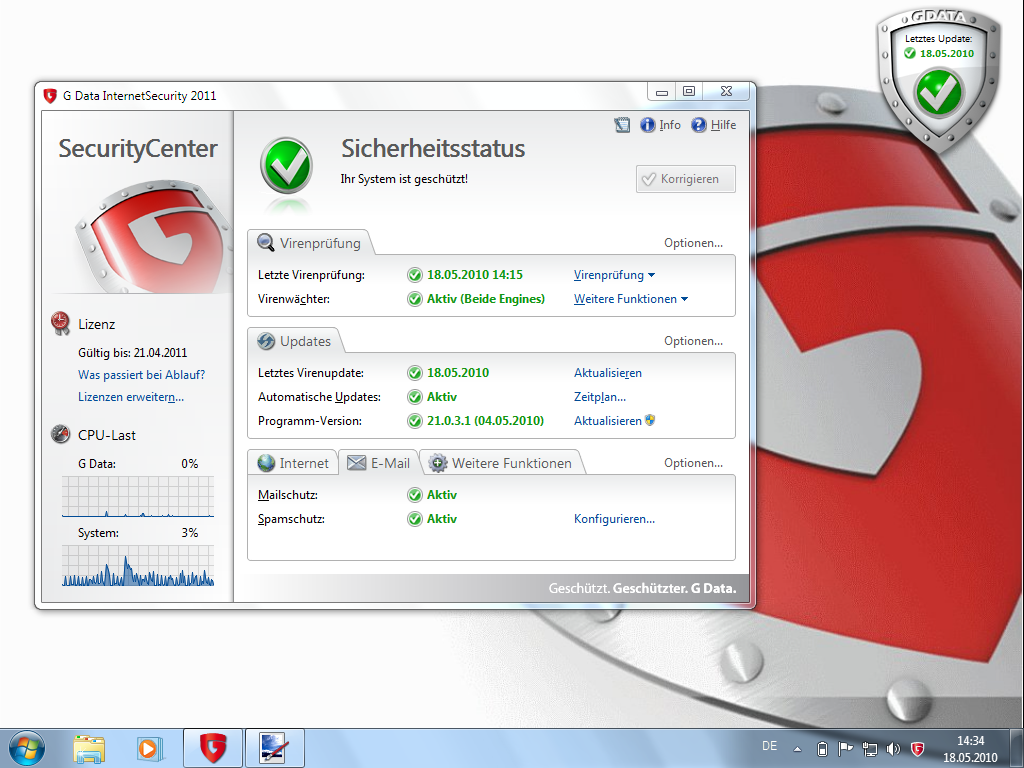This screenshot has height=768, width=1024.
Task: Click the G Data CPU load graph
Action: (138, 497)
